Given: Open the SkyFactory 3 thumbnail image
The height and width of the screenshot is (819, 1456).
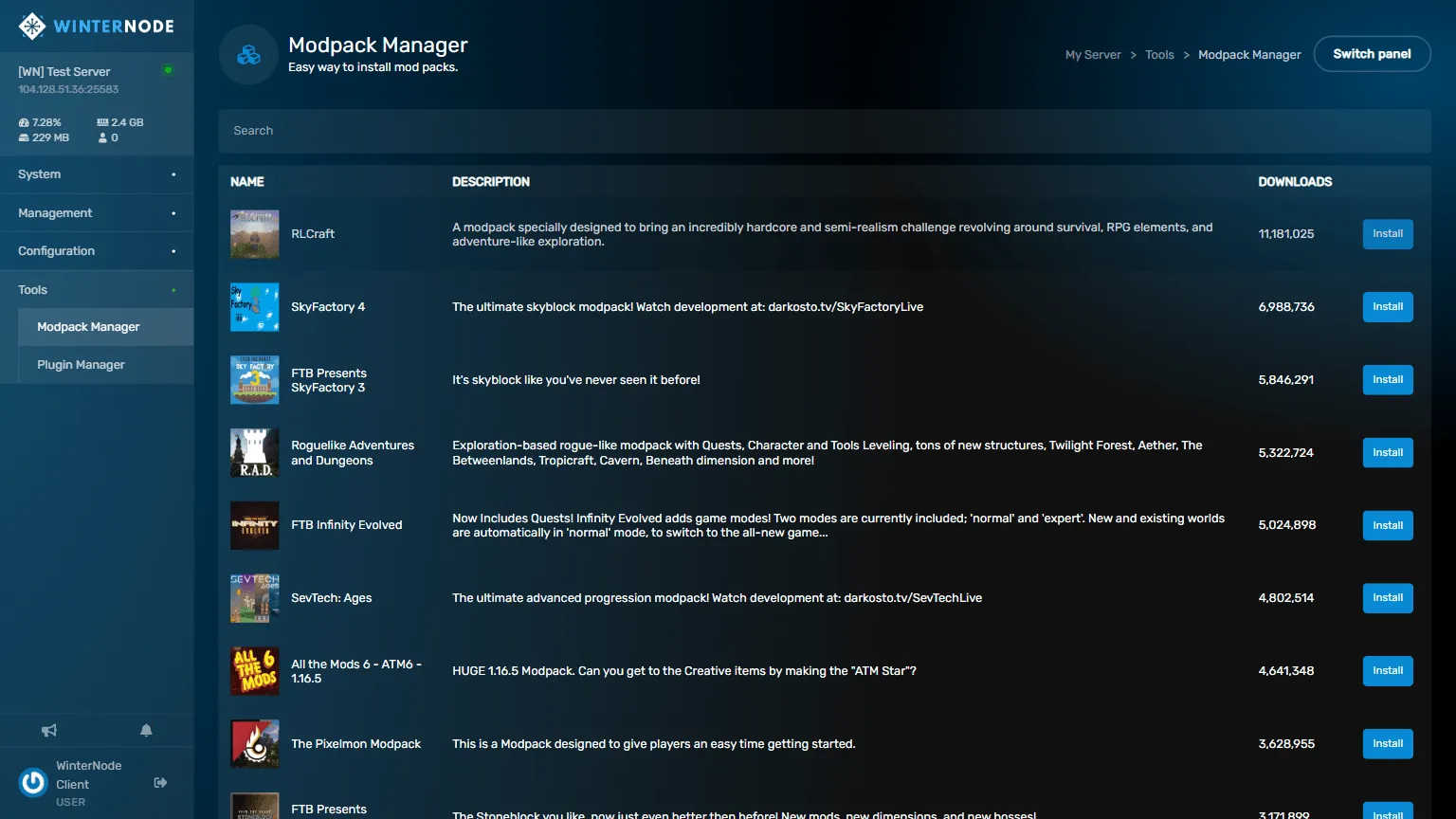Looking at the screenshot, I should [255, 380].
